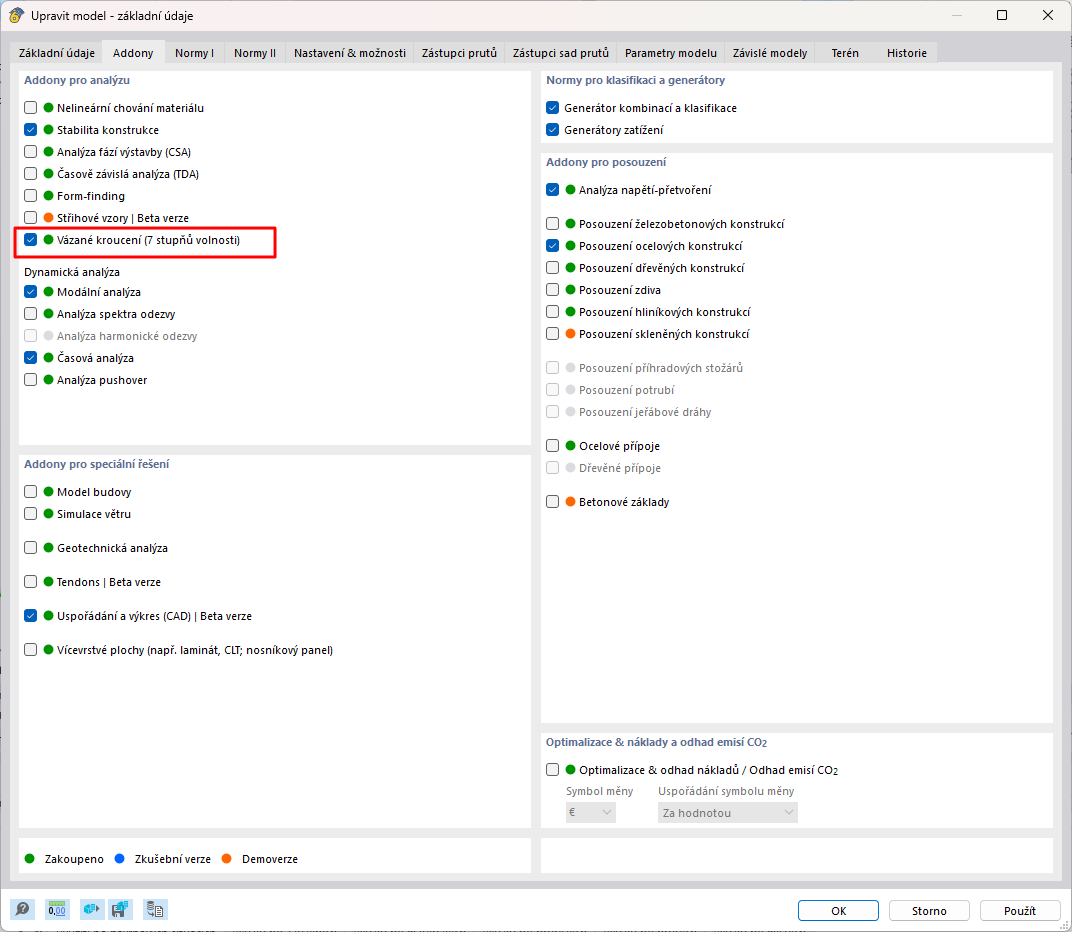
Task: Click the blue Zkušební verze legend dot
Action: pos(120,858)
